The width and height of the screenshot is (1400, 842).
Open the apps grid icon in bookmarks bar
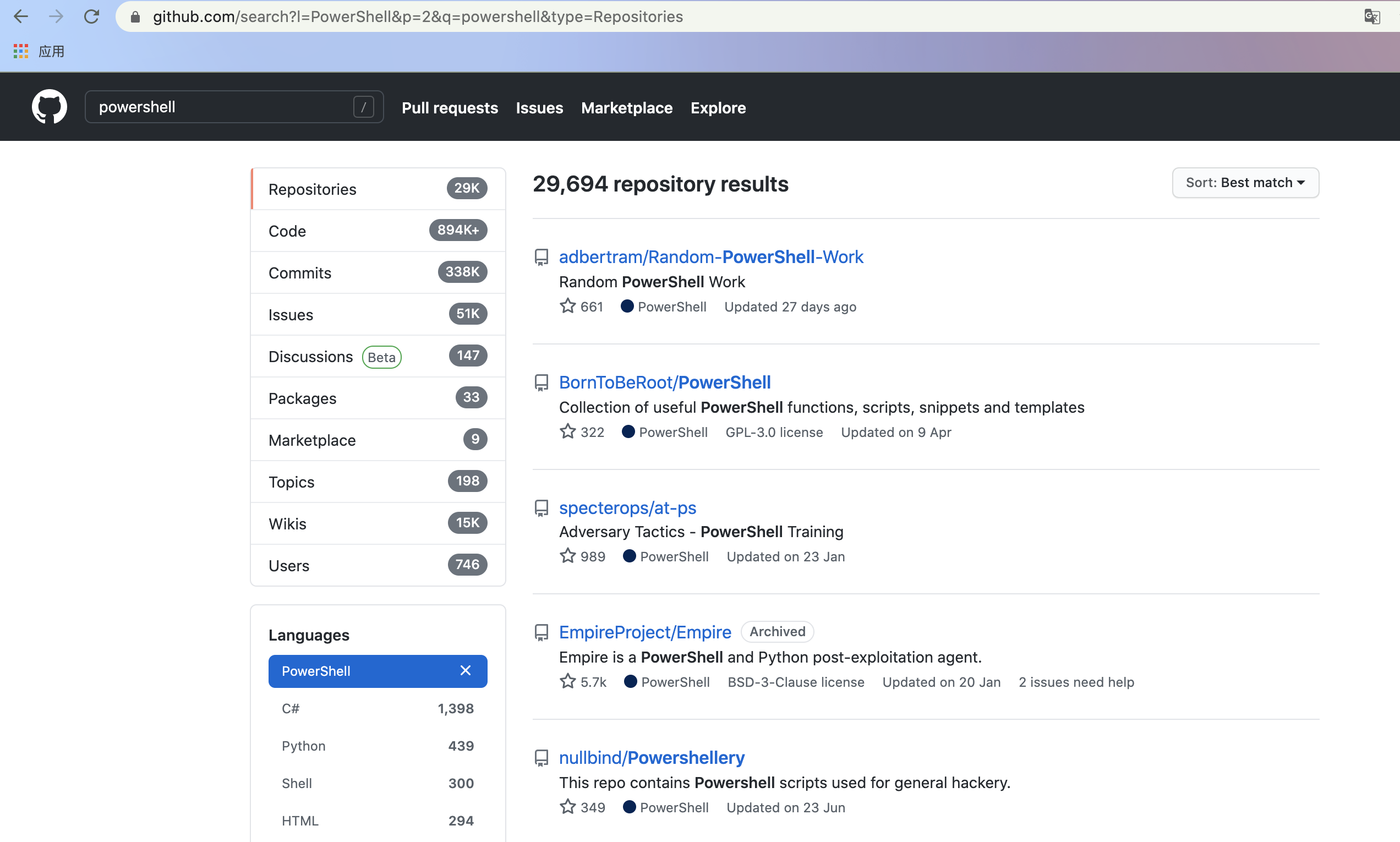point(21,52)
